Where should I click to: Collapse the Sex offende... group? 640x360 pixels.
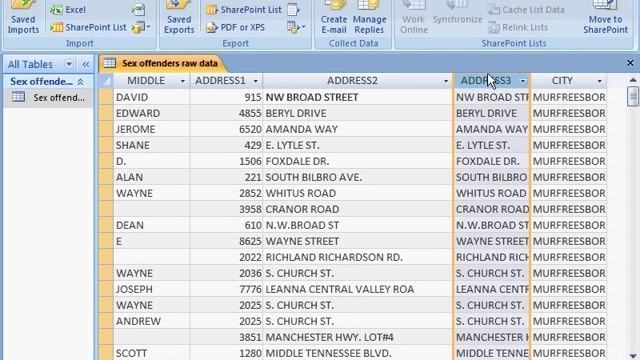(80, 82)
